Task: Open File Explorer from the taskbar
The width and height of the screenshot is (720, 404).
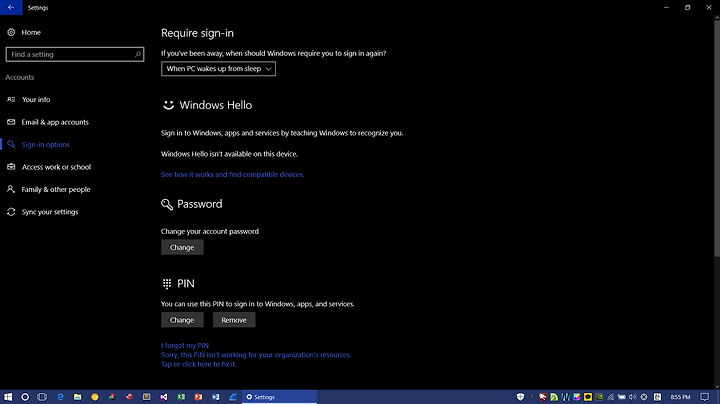Action: tap(78, 397)
